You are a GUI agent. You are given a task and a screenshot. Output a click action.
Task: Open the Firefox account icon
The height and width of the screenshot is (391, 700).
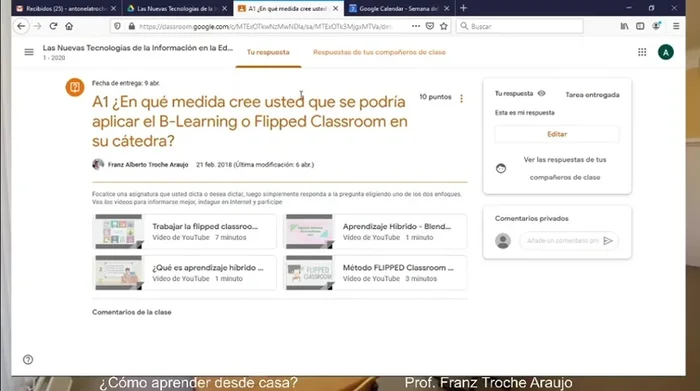point(656,26)
